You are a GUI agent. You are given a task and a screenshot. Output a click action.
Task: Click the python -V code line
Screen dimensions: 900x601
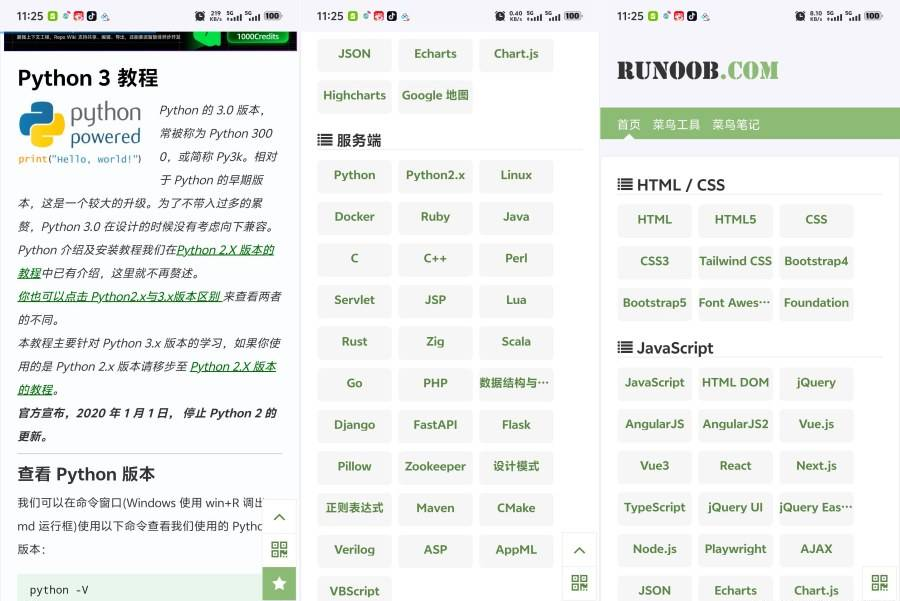point(59,590)
